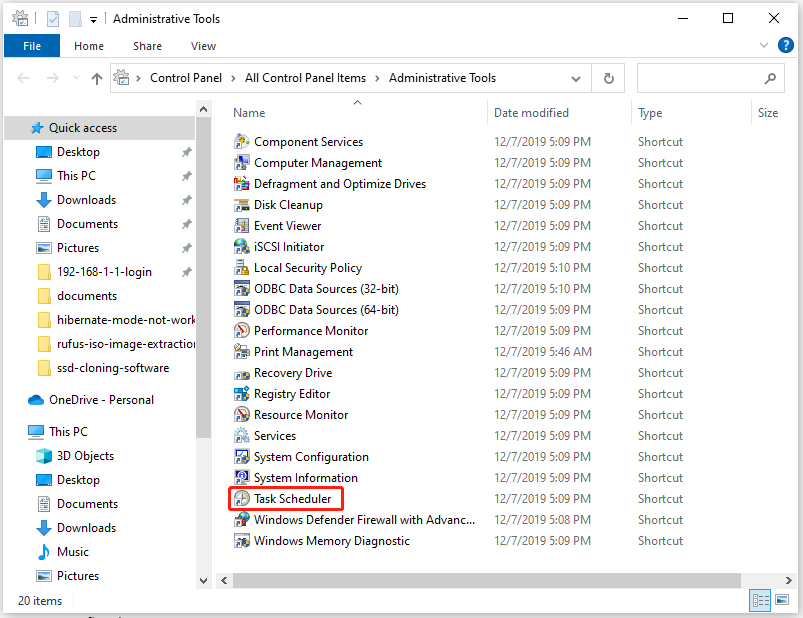803x618 pixels.
Task: Open Music folder in navigation pane
Action: coord(73,552)
